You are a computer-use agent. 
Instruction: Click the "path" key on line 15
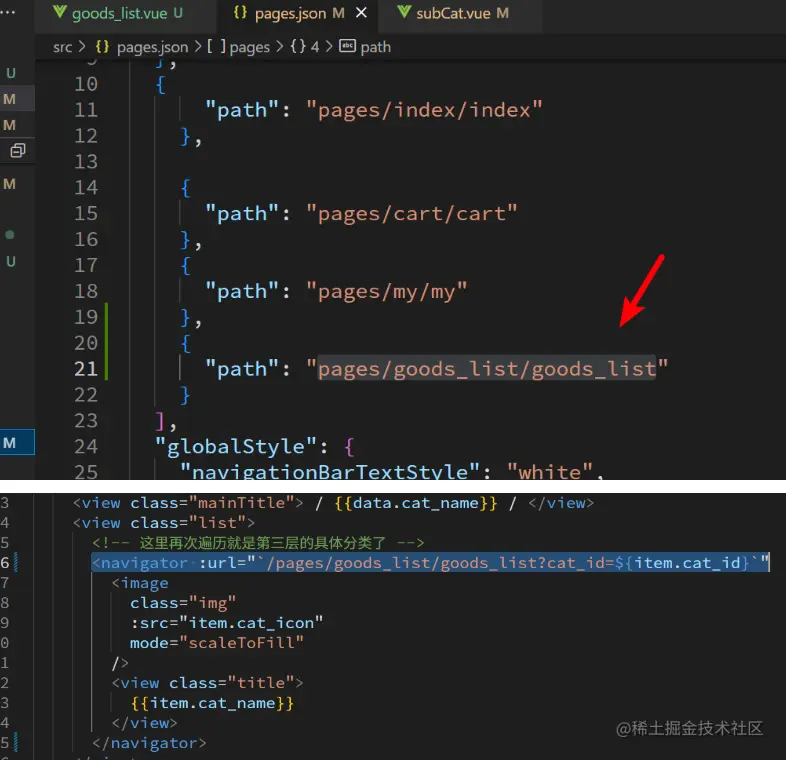click(242, 214)
